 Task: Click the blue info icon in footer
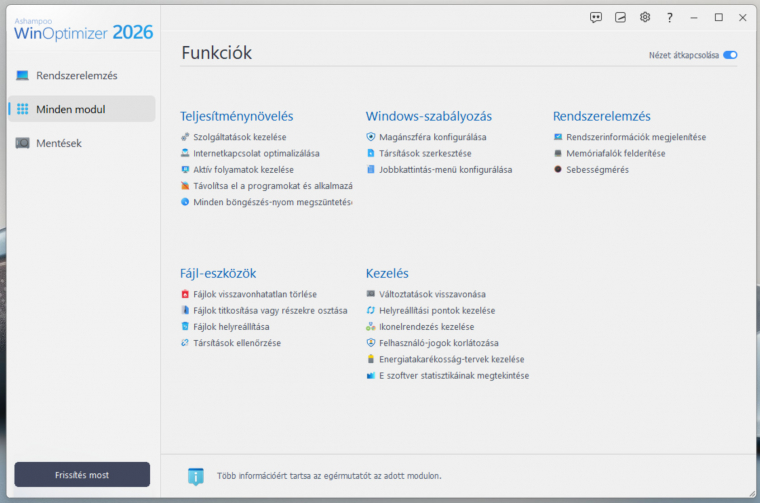196,476
